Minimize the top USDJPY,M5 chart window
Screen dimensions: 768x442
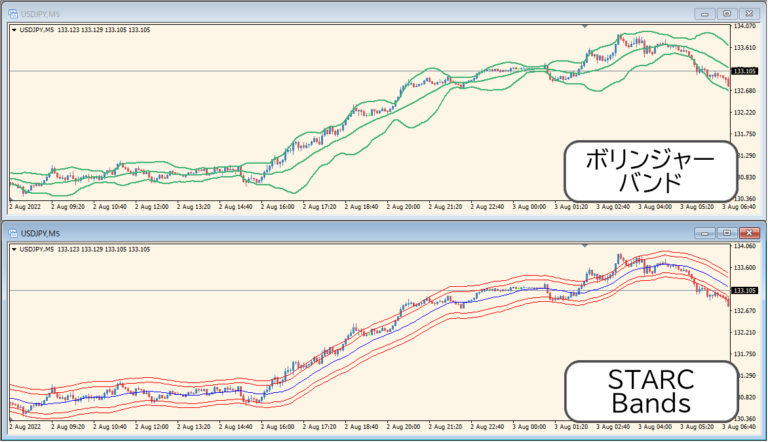pos(706,13)
